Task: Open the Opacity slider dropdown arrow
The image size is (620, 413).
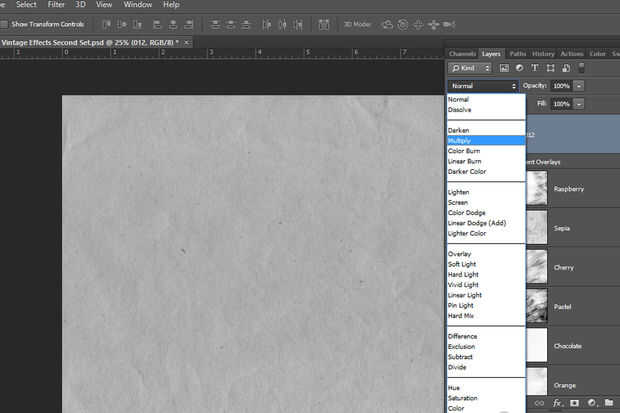Action: [x=579, y=86]
